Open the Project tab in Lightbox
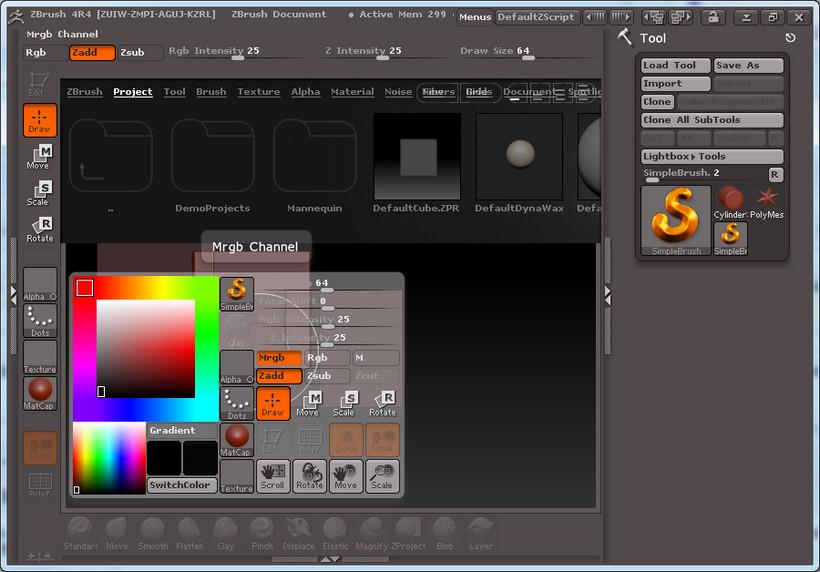 pos(133,92)
